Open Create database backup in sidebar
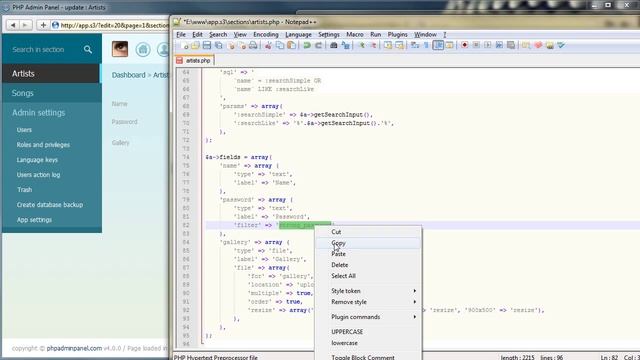 [x=50, y=205]
